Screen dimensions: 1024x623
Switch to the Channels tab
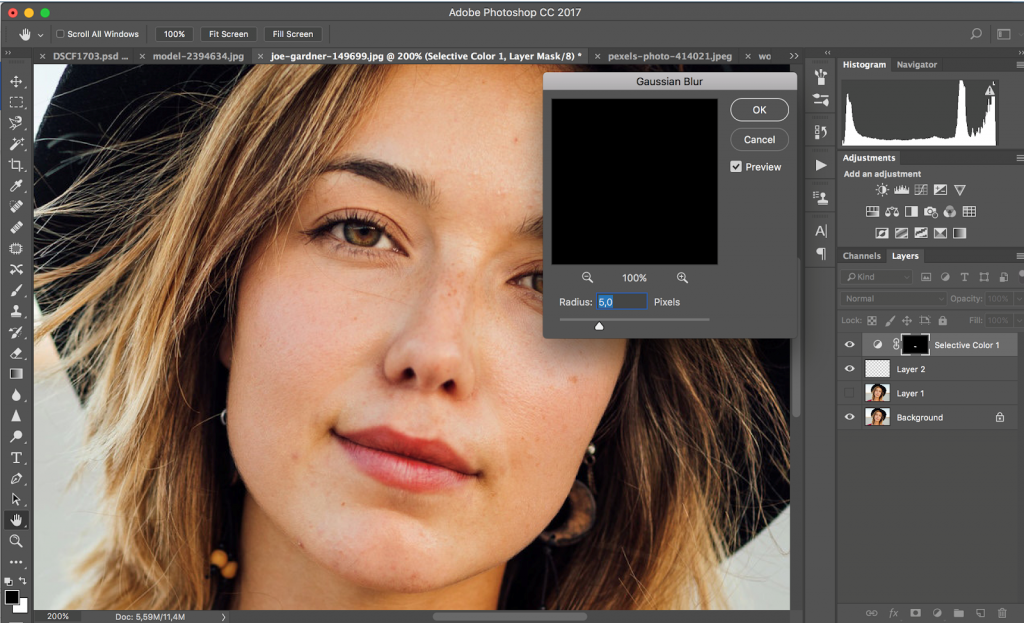(x=860, y=256)
